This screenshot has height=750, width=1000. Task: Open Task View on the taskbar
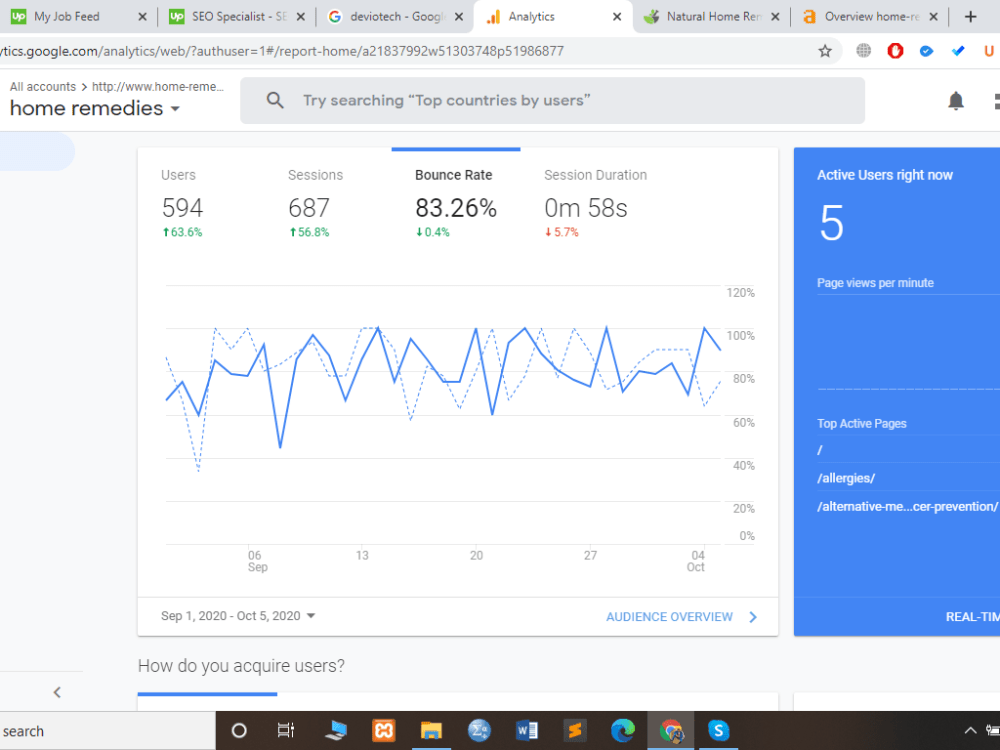[x=286, y=731]
